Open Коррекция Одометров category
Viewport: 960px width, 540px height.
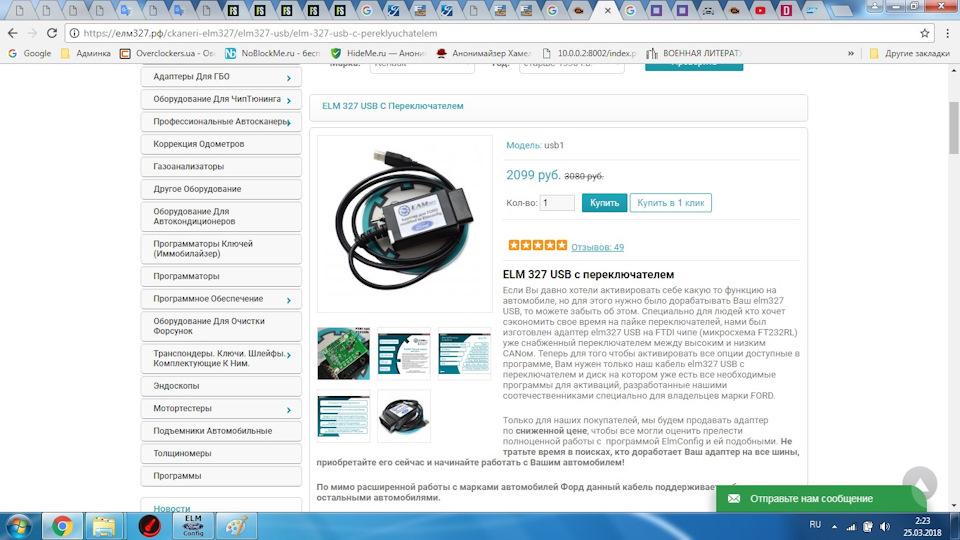(221, 144)
